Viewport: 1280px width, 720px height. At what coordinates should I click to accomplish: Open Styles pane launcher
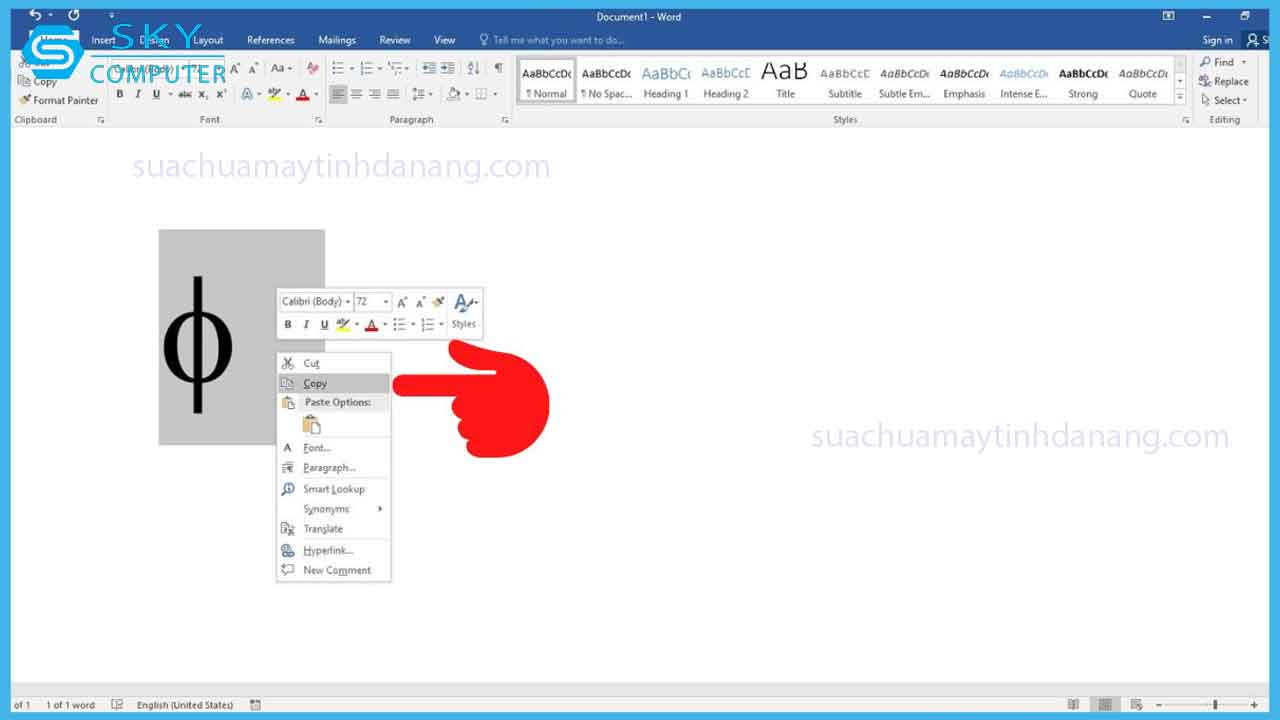1186,120
